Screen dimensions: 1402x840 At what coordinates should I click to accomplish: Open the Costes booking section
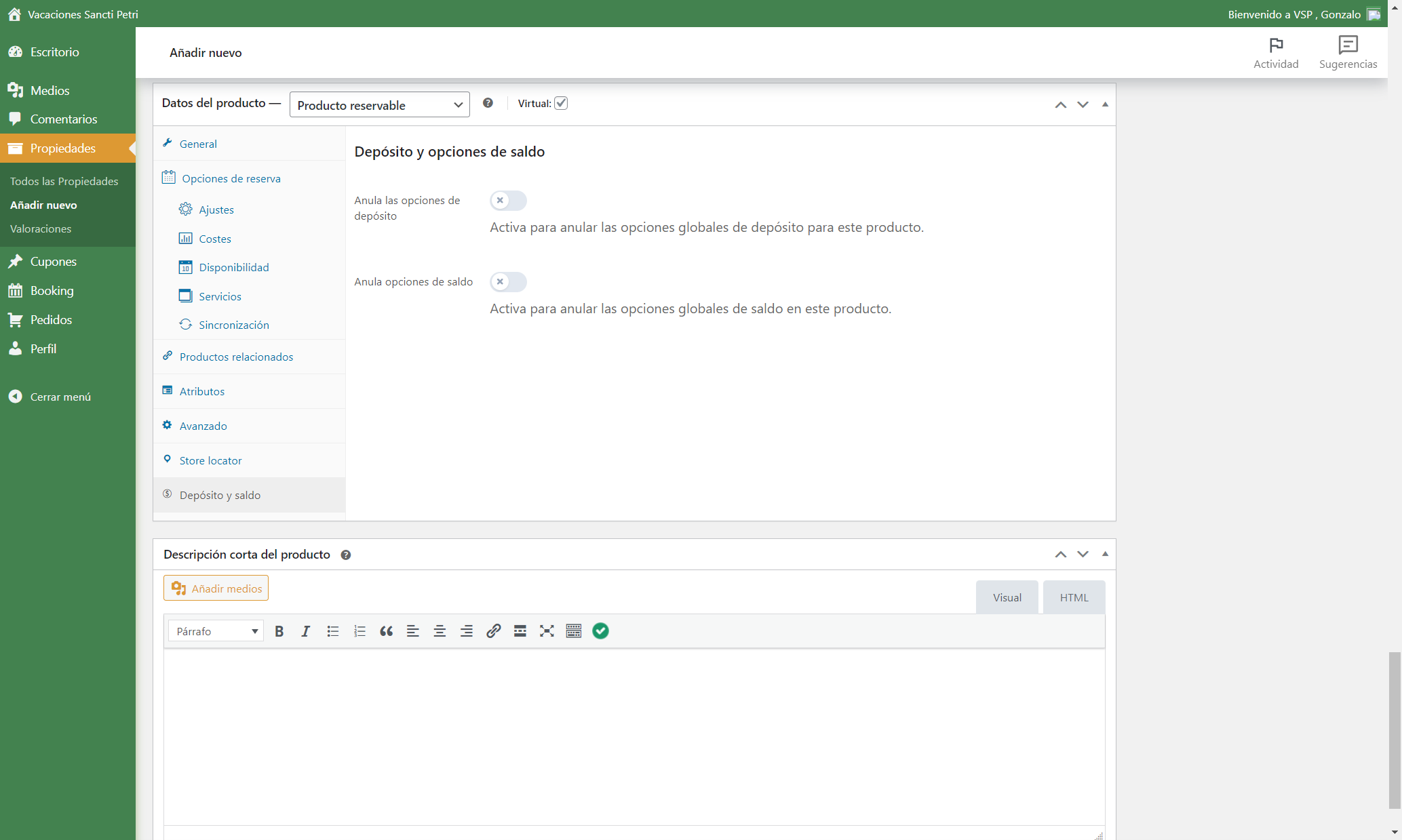click(x=214, y=239)
